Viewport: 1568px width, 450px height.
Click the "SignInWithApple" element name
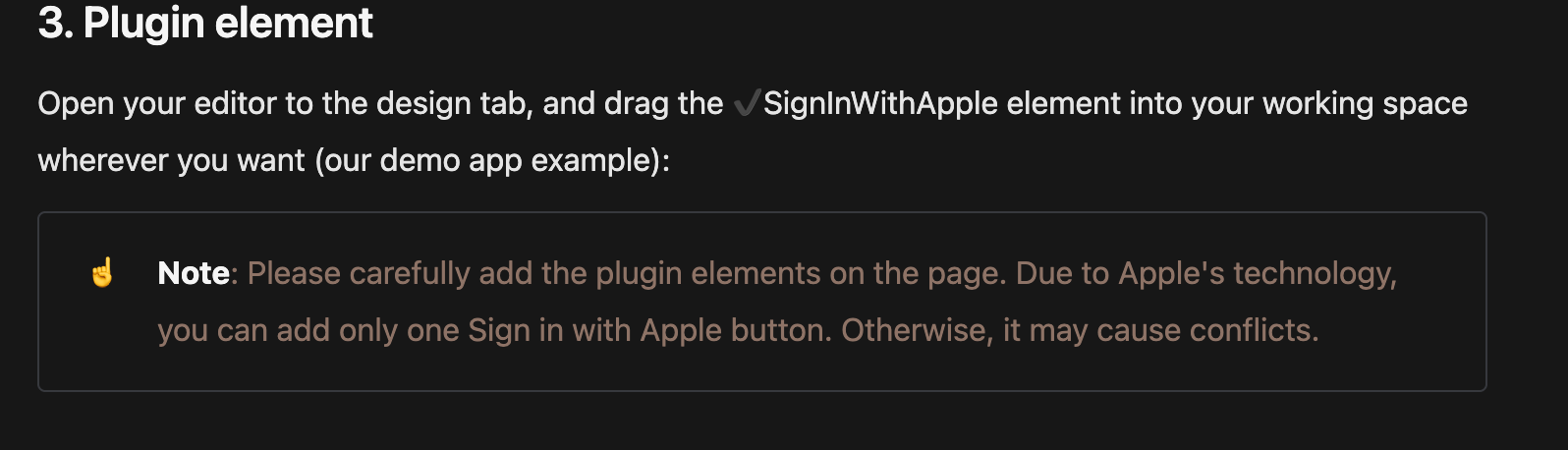coord(880,103)
